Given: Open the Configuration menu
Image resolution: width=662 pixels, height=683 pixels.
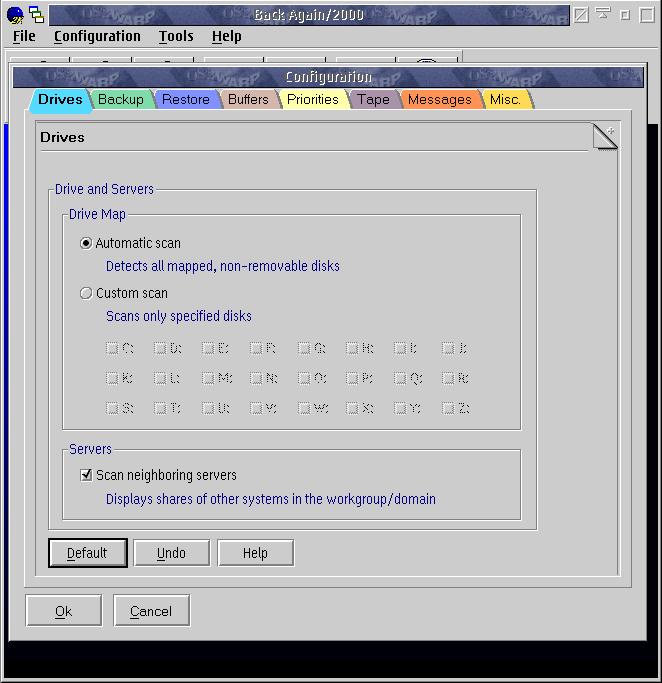Looking at the screenshot, I should tap(97, 36).
